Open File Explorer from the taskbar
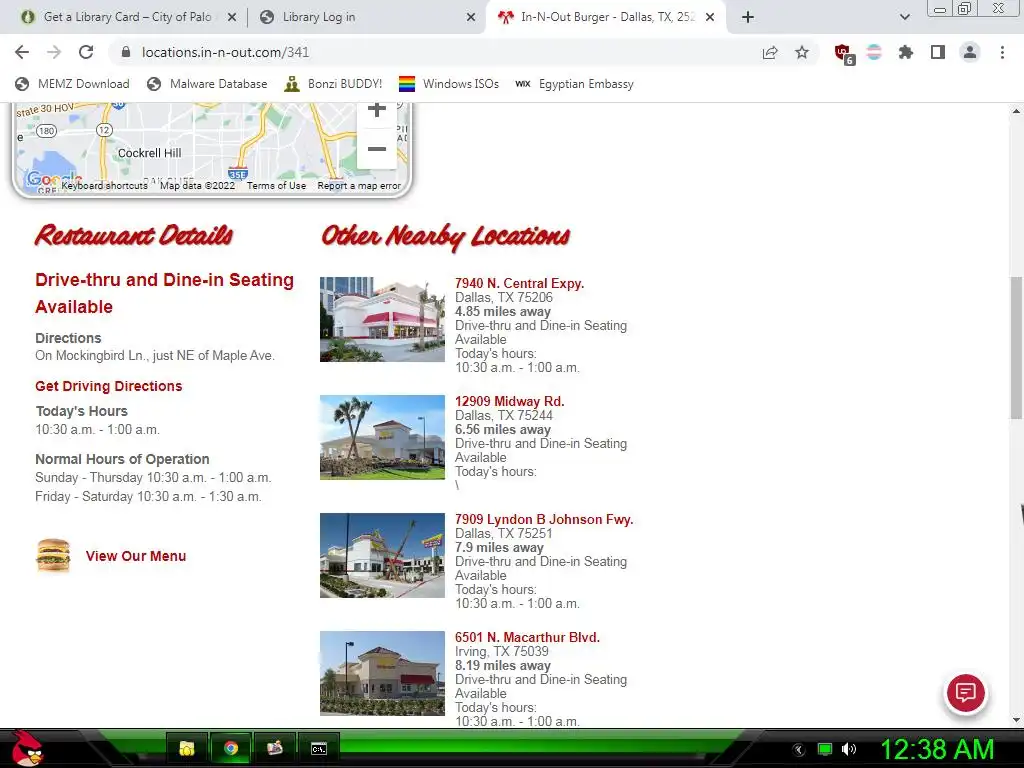Screen dimensions: 1024x768 pos(187,748)
